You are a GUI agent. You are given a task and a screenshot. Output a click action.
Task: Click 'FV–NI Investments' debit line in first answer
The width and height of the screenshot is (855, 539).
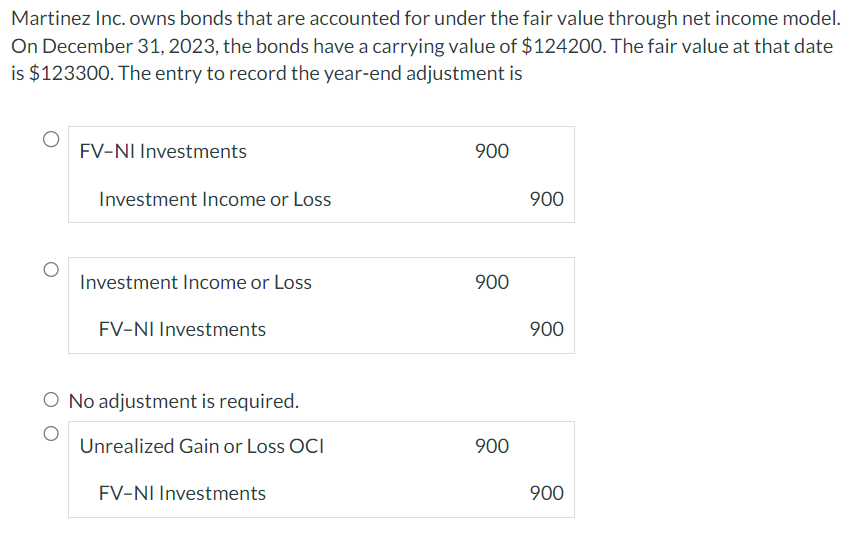(x=163, y=151)
